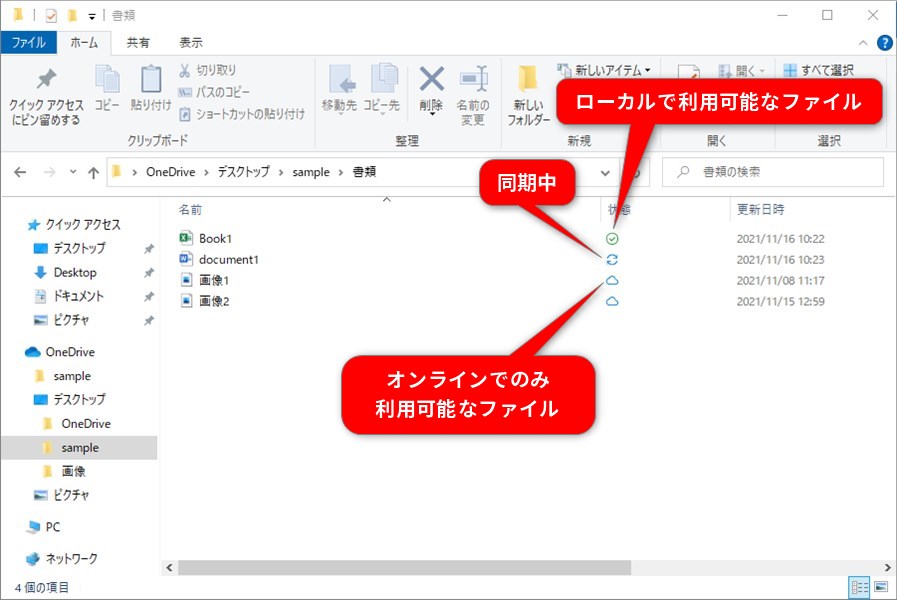Click the すべて選択 button
Screen dimensions: 897x600
(819, 70)
